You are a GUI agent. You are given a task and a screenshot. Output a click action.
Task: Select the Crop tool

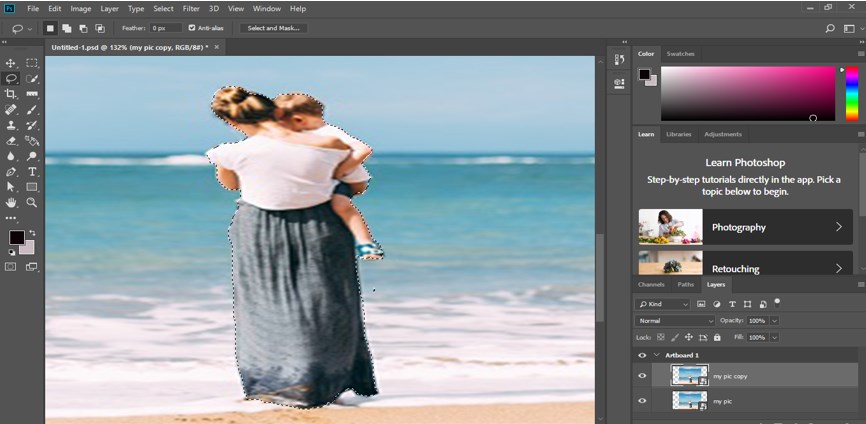pos(11,94)
